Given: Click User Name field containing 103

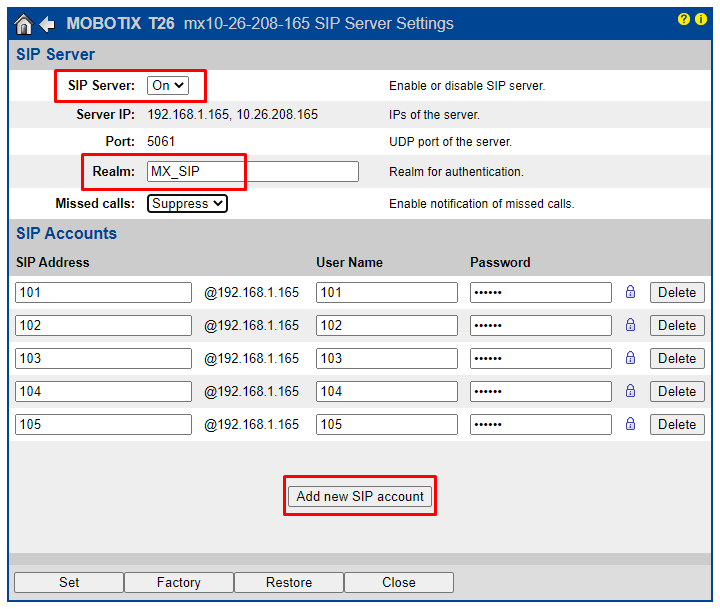Looking at the screenshot, I should pos(387,359).
